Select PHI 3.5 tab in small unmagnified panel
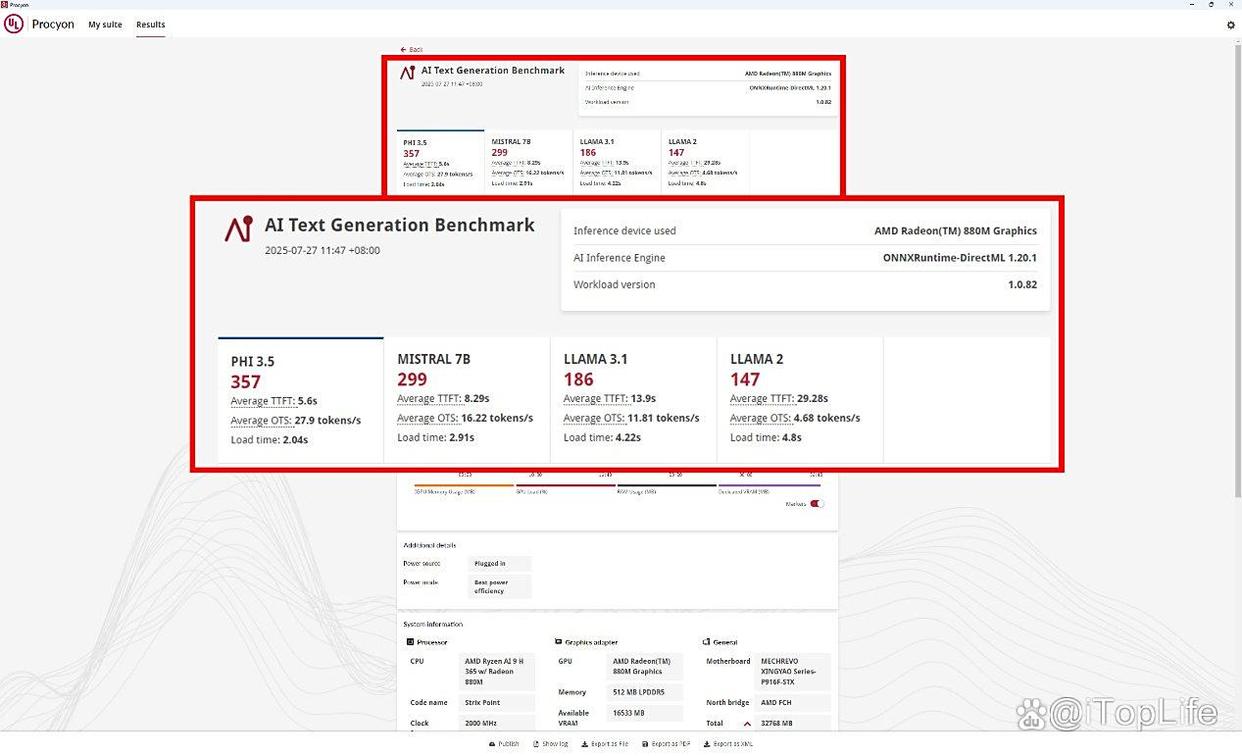Viewport: 1242px width, 756px height. pyautogui.click(x=441, y=162)
